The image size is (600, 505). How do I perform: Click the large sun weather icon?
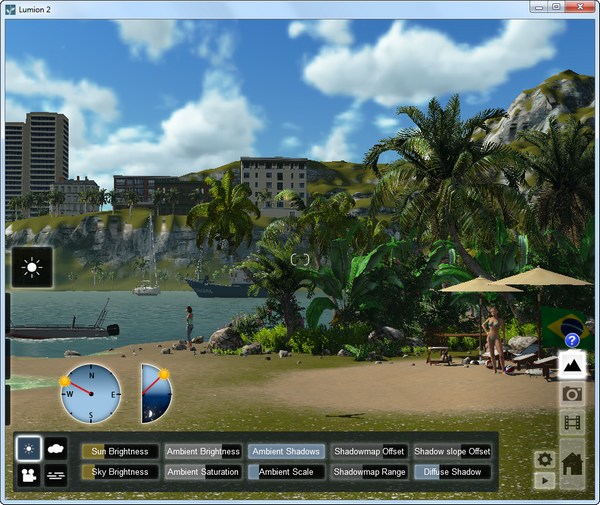pyautogui.click(x=32, y=268)
